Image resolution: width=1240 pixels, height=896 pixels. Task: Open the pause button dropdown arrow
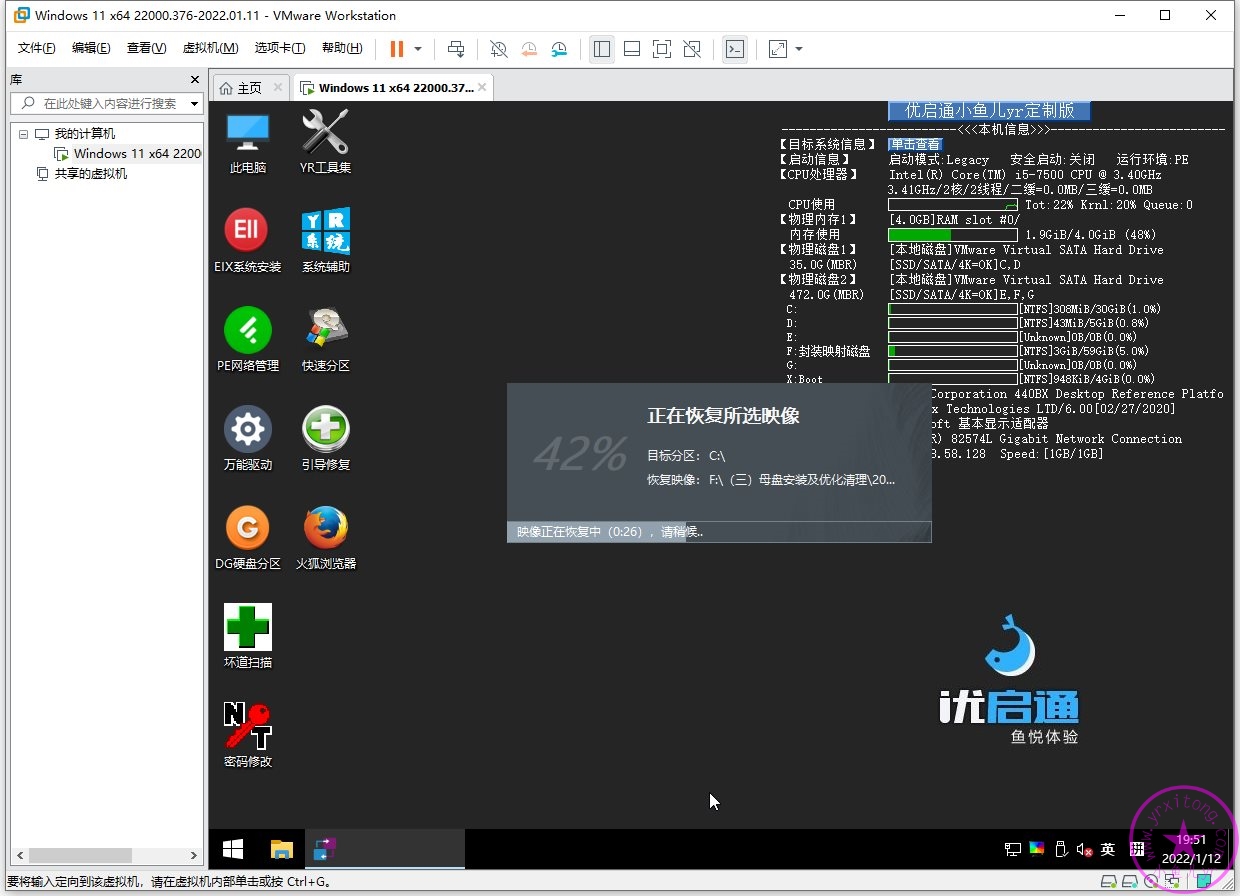tap(418, 48)
